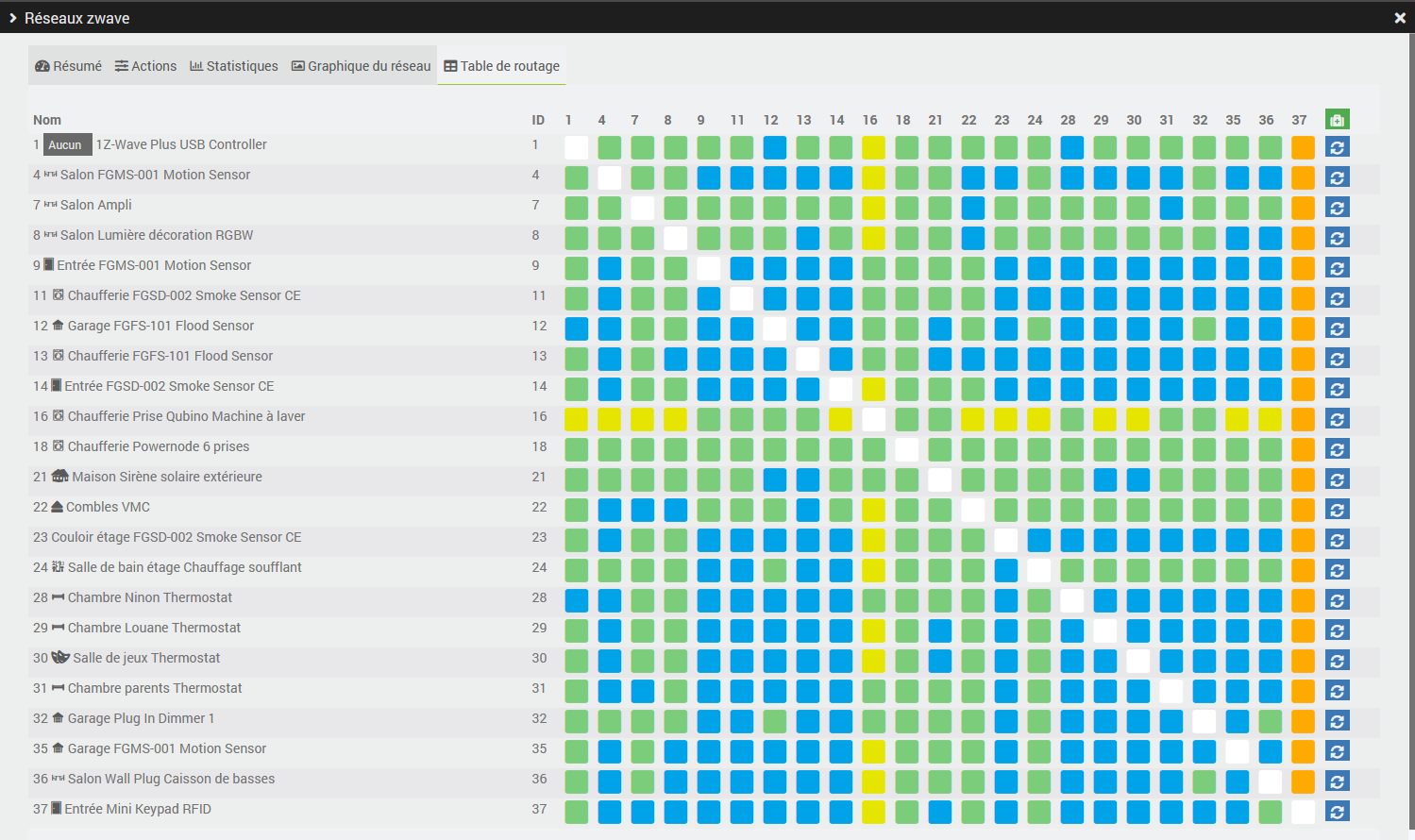The height and width of the screenshot is (840, 1415).
Task: Click ID value 24 in Chauffage soufflant row
Action: (x=539, y=567)
